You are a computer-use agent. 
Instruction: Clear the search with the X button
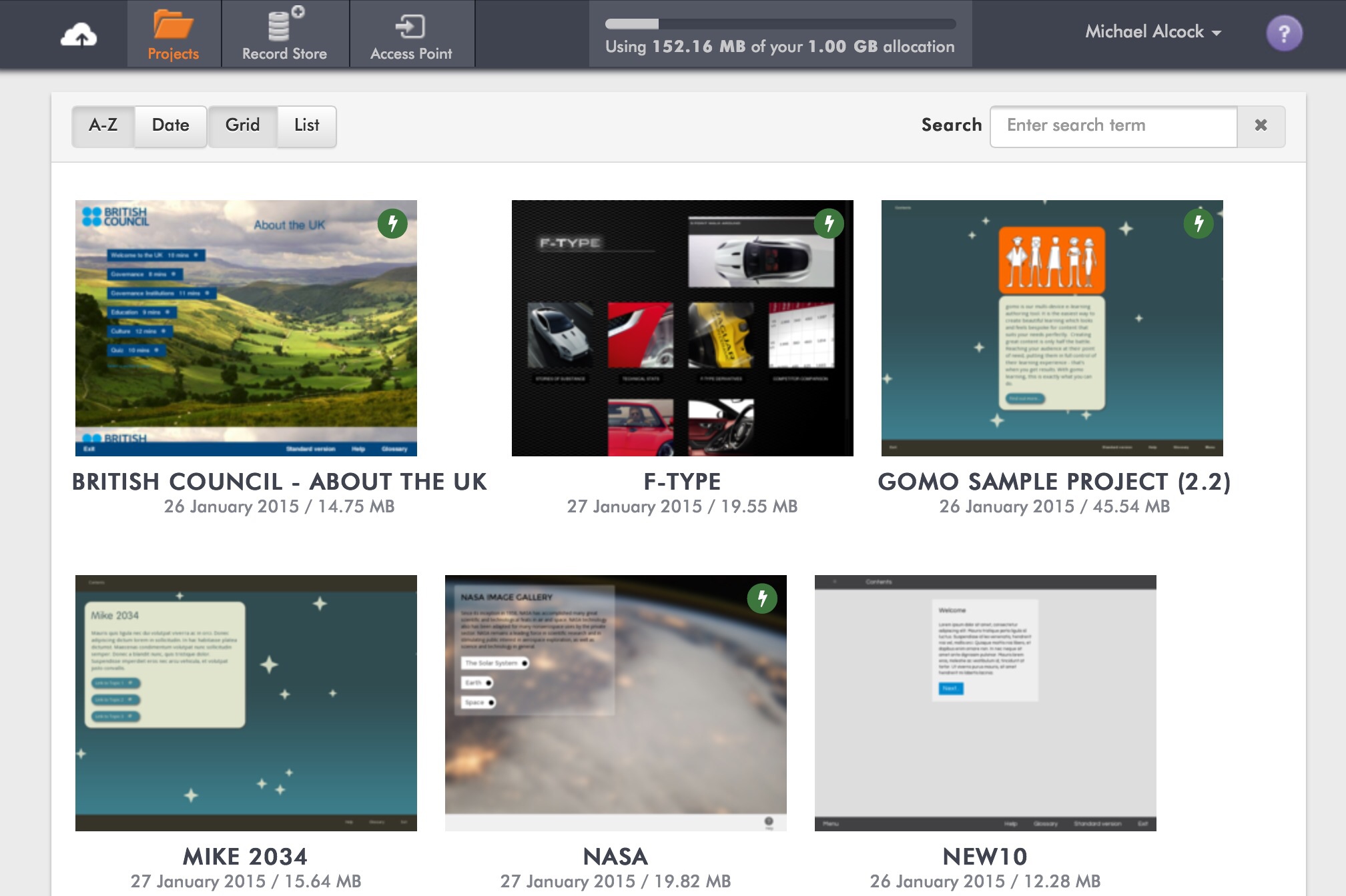pyautogui.click(x=1261, y=126)
